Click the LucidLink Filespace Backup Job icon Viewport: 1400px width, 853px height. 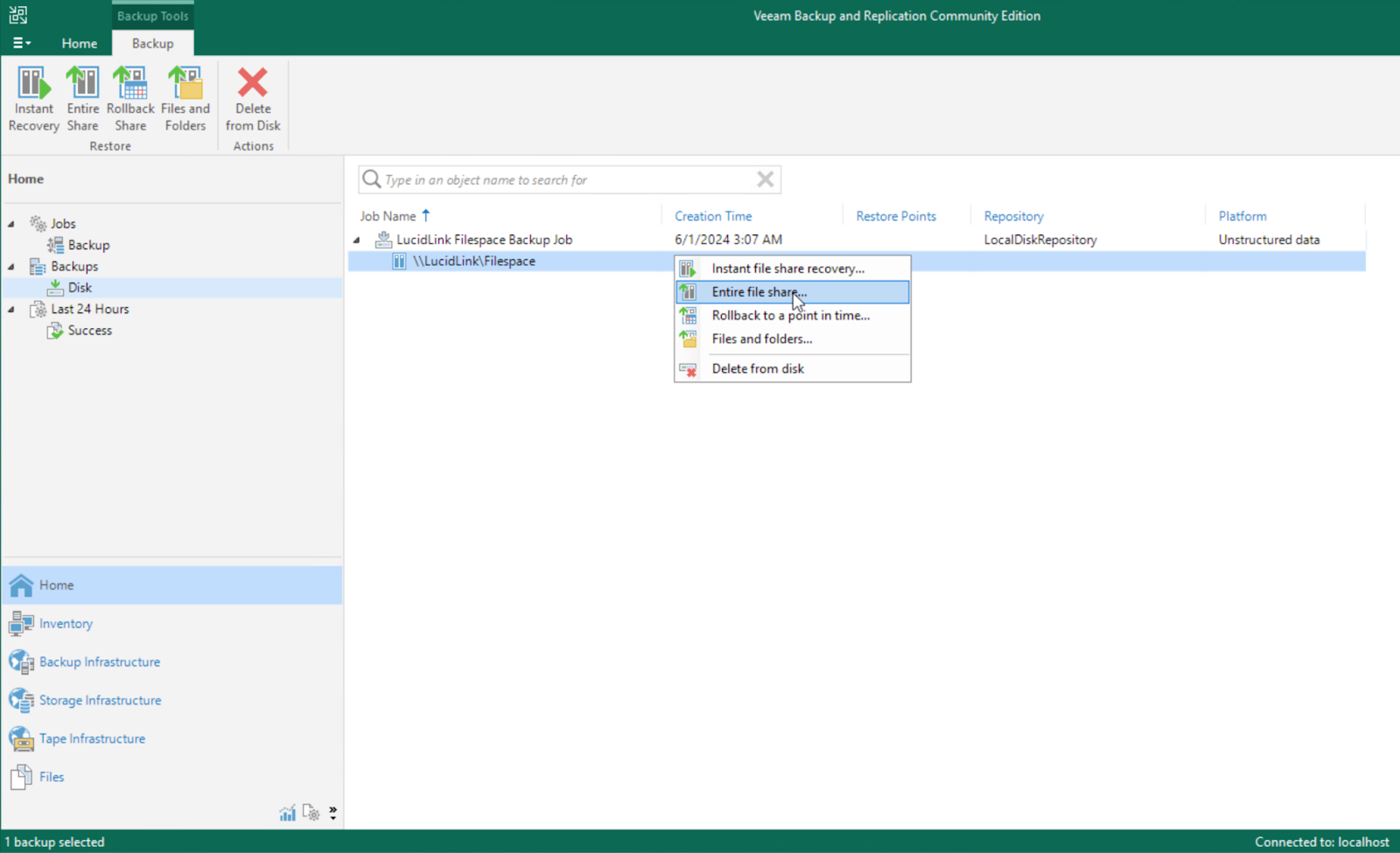(x=383, y=239)
